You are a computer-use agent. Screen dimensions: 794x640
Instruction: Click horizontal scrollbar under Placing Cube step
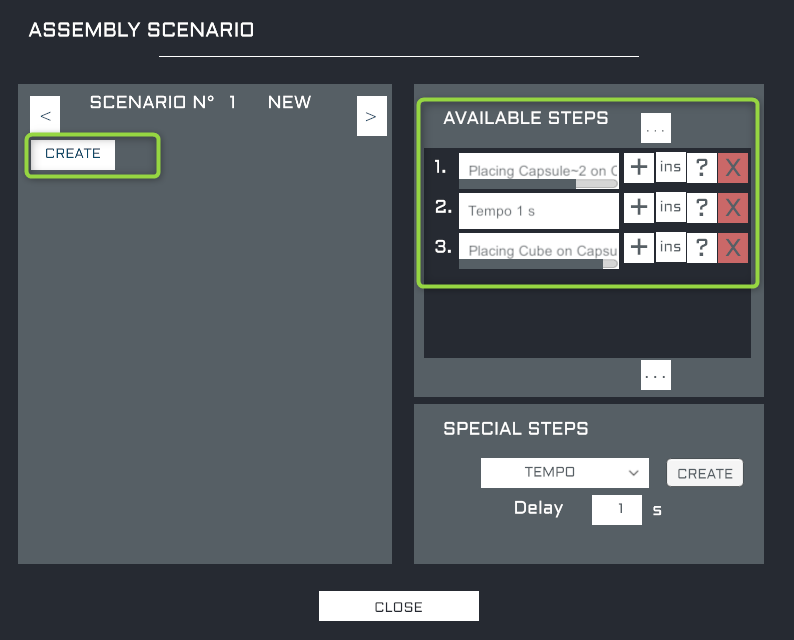tap(538, 264)
